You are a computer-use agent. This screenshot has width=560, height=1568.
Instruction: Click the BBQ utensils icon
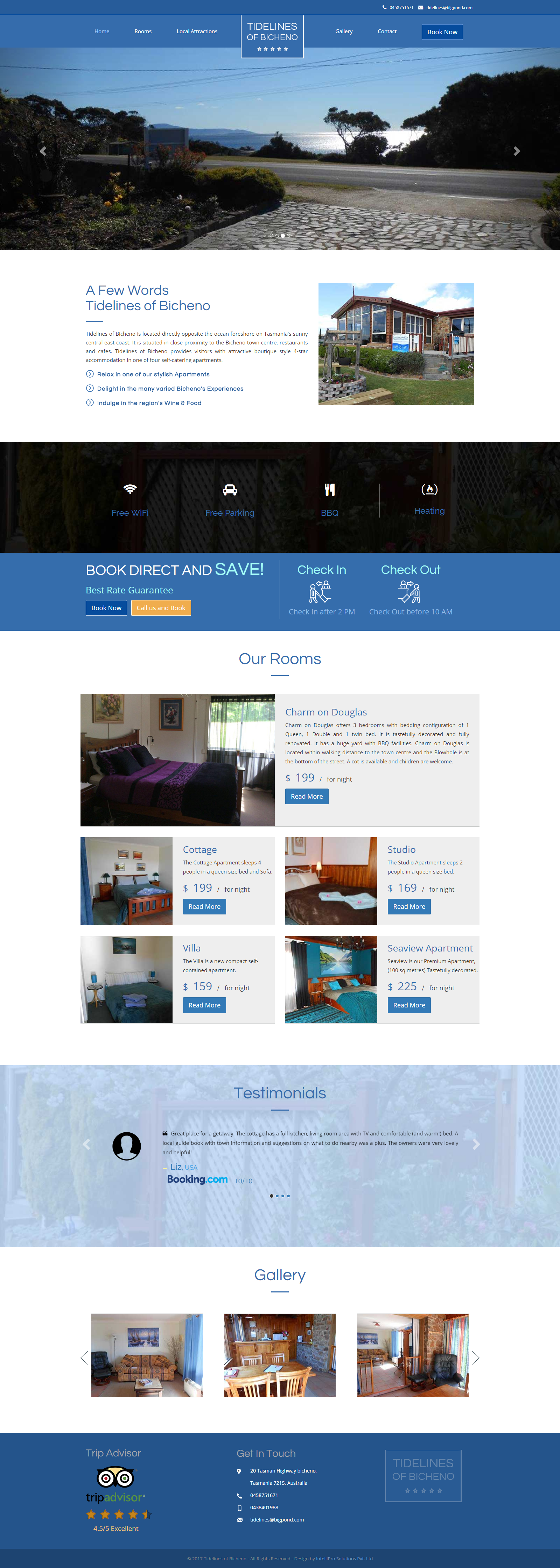pyautogui.click(x=330, y=490)
